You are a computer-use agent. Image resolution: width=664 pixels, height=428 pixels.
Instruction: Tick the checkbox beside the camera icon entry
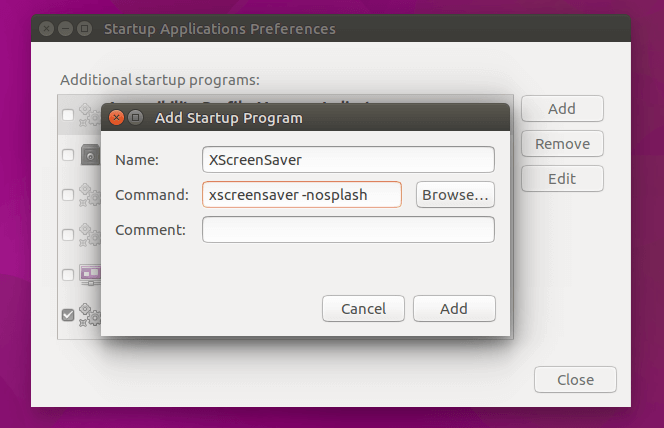68,155
